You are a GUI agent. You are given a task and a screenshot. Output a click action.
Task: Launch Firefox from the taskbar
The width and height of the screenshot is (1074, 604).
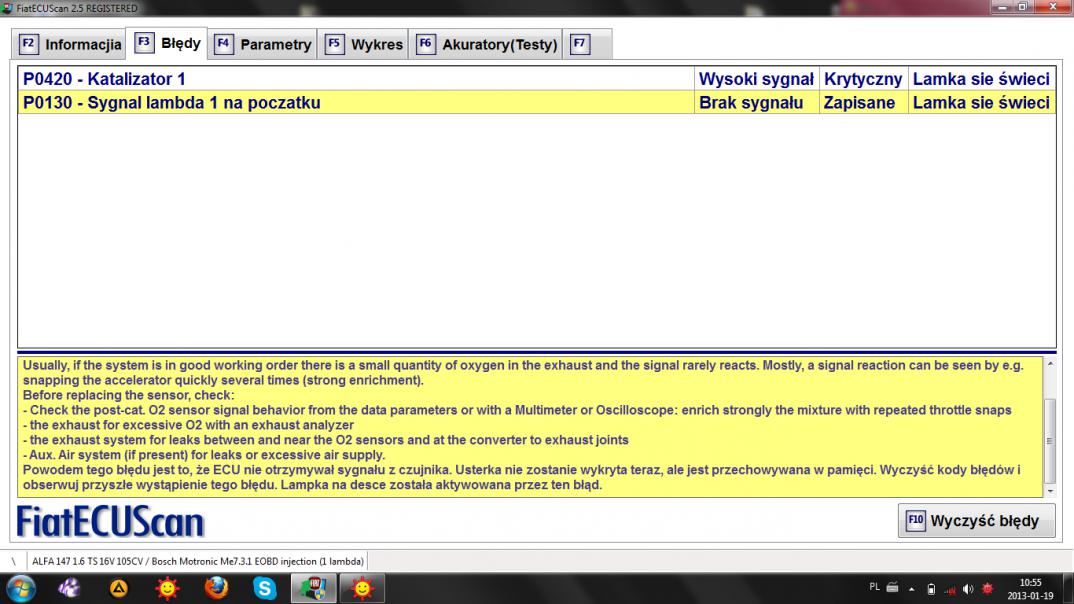point(216,588)
